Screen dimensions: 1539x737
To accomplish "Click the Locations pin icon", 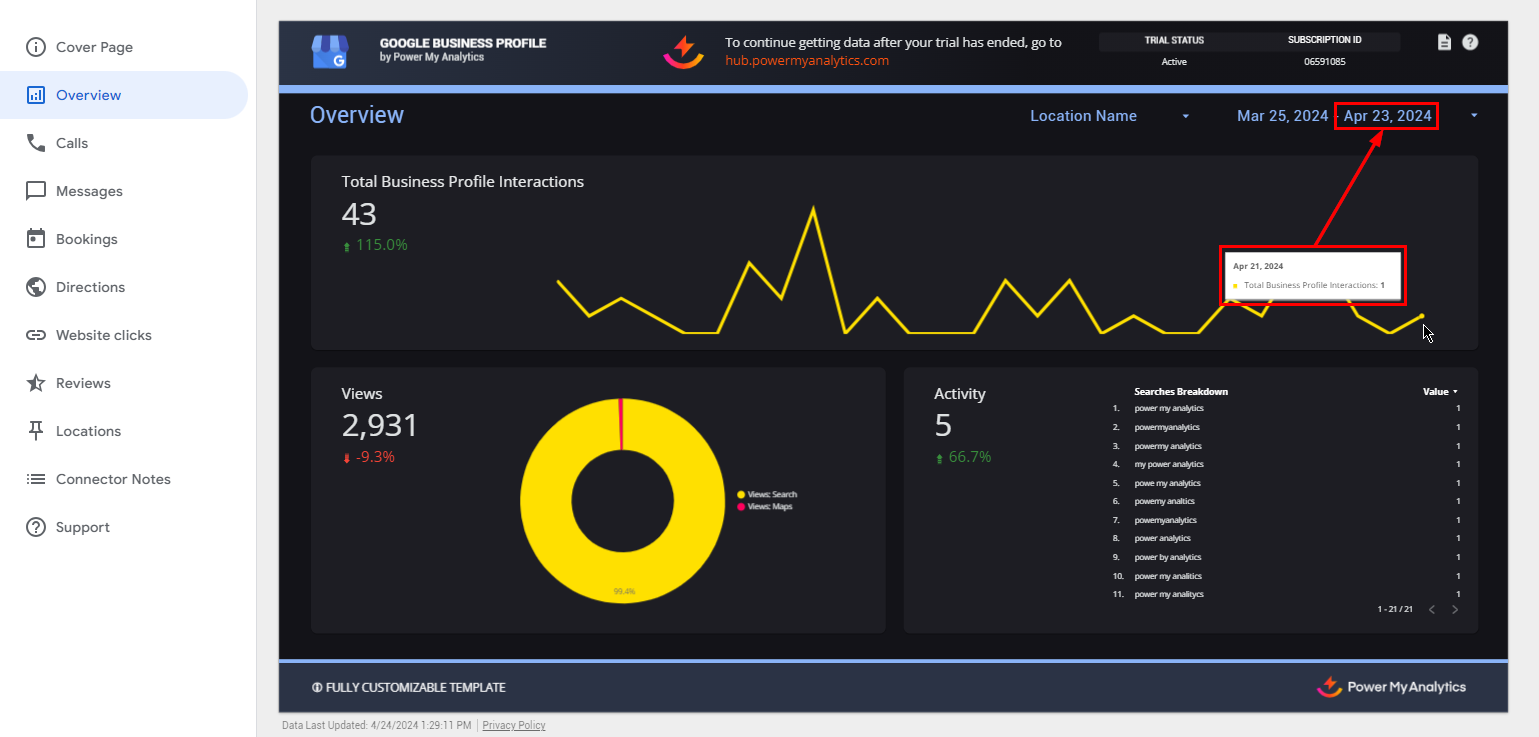I will pos(36,431).
